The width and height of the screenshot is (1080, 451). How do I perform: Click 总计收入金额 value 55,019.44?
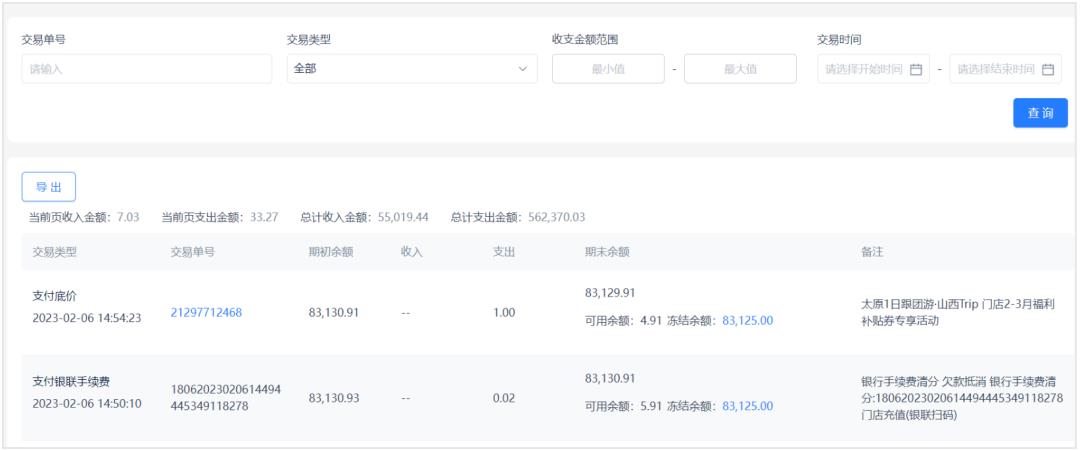point(403,218)
